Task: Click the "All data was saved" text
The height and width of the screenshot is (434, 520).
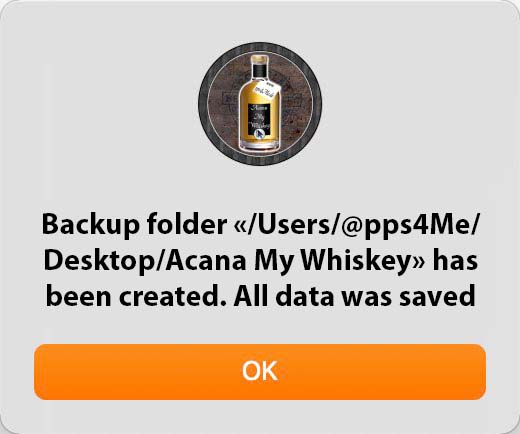Action: [354, 296]
